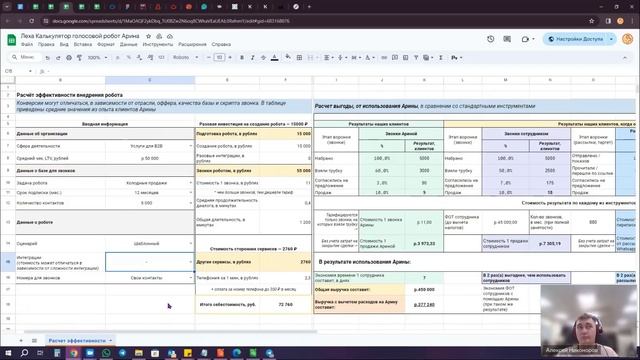The width and height of the screenshot is (640, 360).
Task: Open the Windows Start menu
Action: click(x=8, y=353)
